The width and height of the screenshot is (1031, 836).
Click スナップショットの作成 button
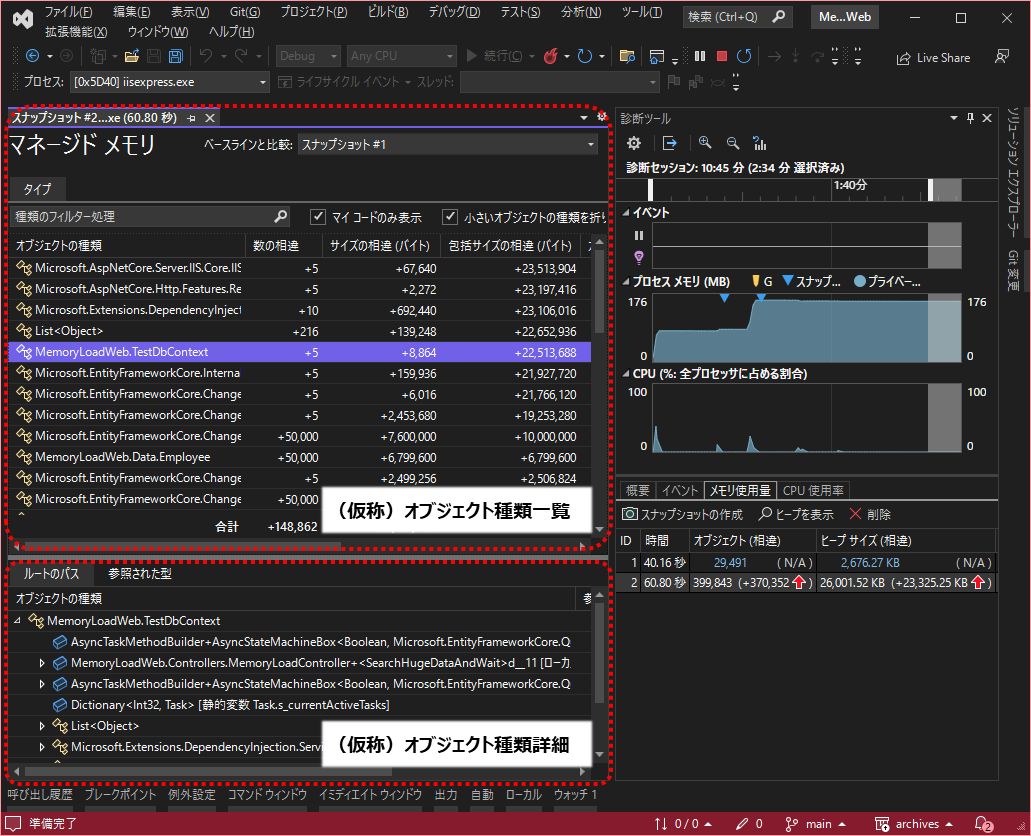[683, 514]
